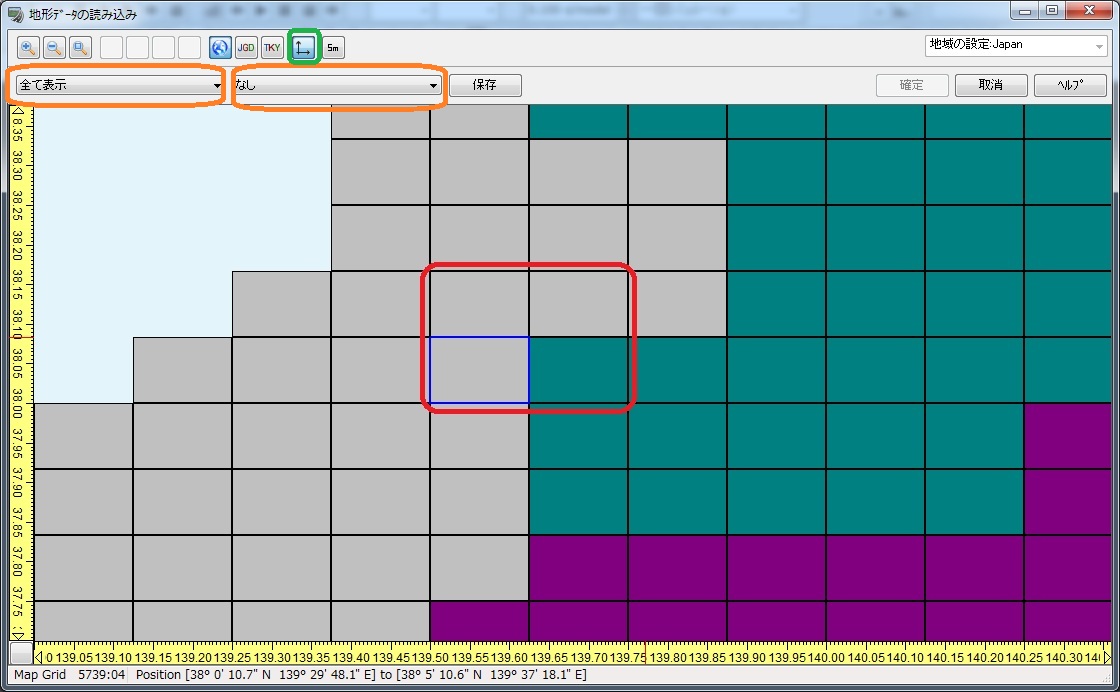Click the 確定 confirm button
Screen dimensions: 1120x692
pyautogui.click(x=912, y=85)
